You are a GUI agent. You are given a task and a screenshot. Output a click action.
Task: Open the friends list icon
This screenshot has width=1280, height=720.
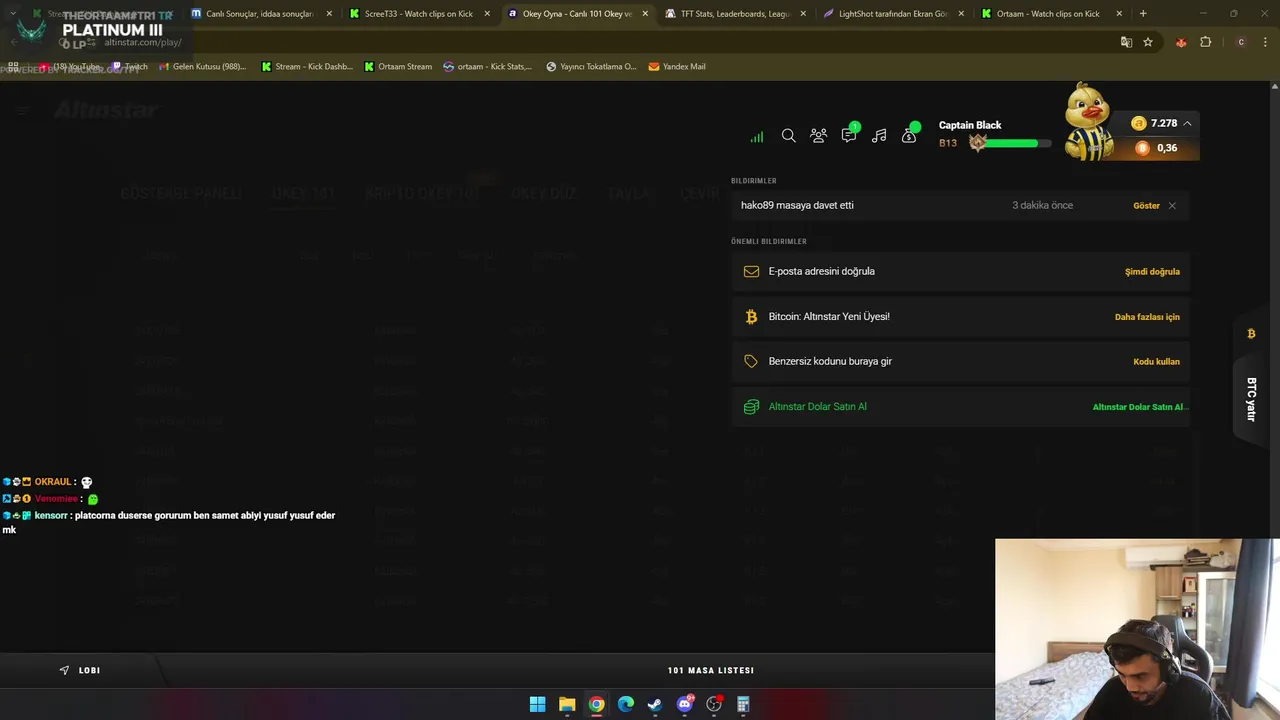tap(818, 136)
